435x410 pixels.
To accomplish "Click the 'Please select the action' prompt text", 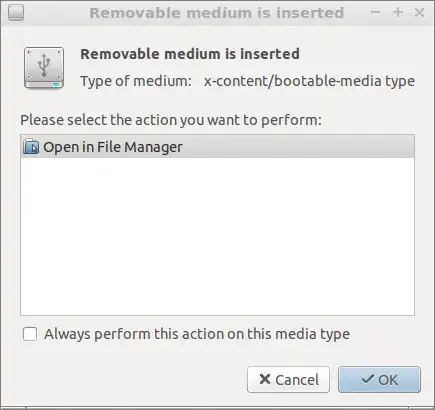I will click(x=171, y=120).
